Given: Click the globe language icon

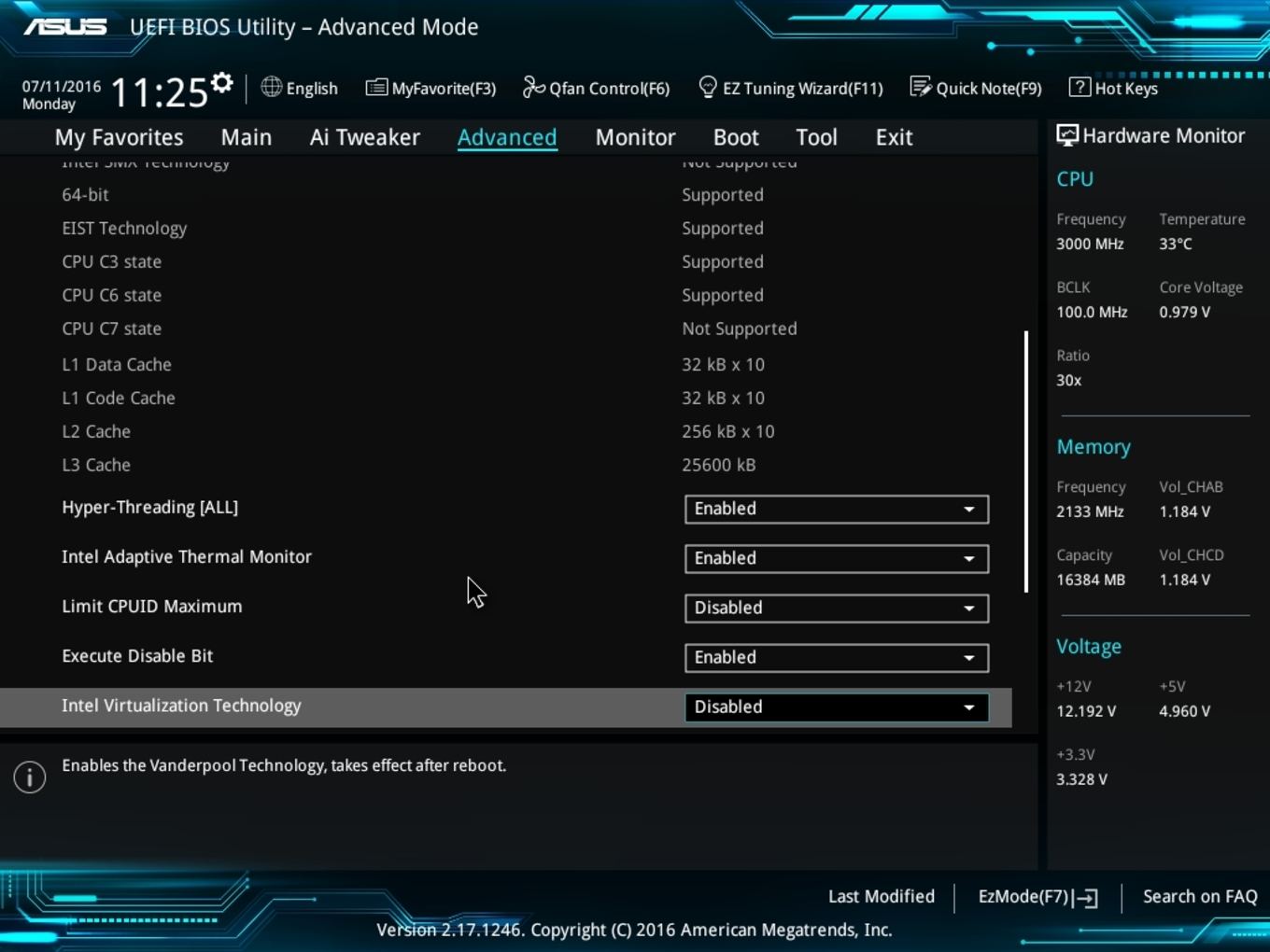Looking at the screenshot, I should (x=271, y=87).
